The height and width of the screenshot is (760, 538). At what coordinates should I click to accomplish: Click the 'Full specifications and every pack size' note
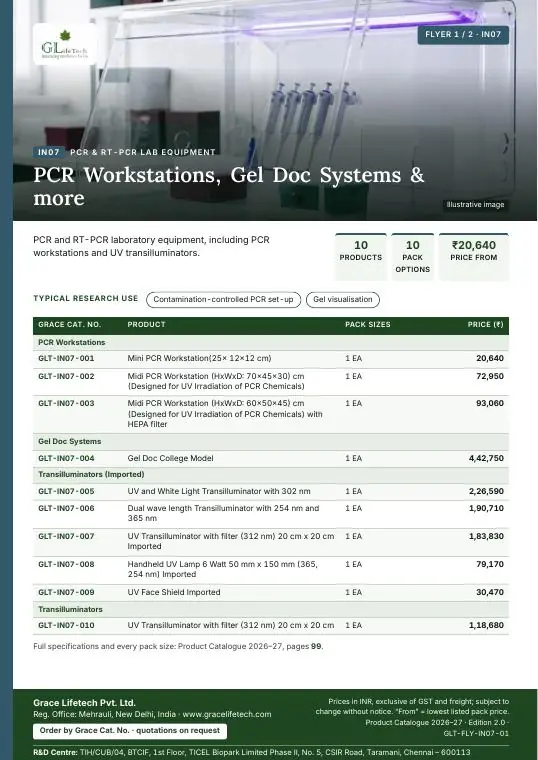(178, 647)
